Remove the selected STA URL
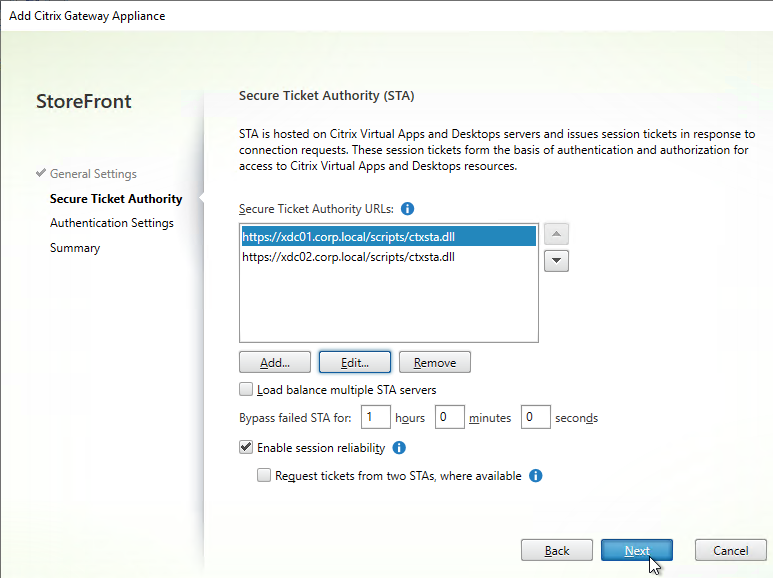The width and height of the screenshot is (773, 578). (435, 362)
